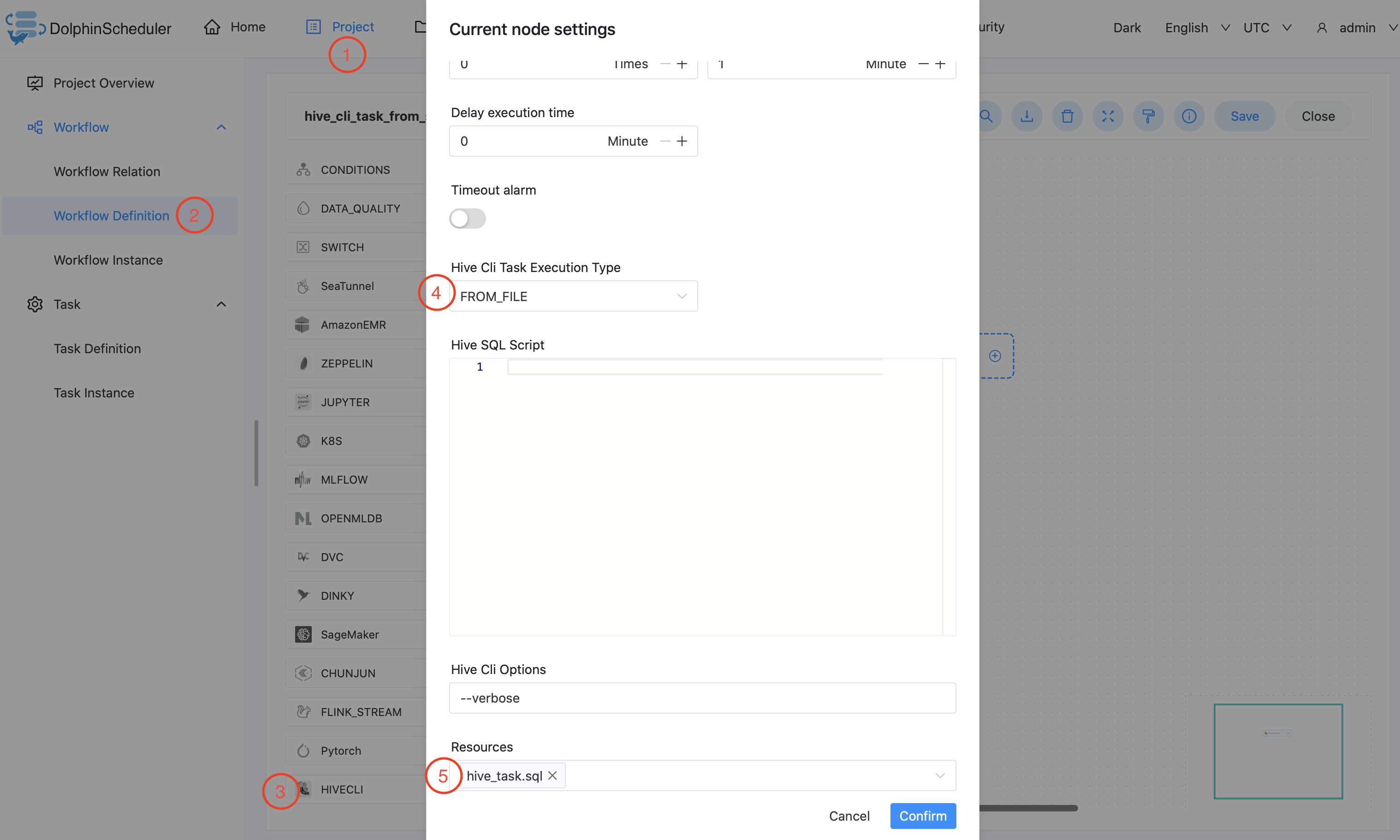This screenshot has width=1400, height=840.
Task: Click the fullscreen expand icon in toolbar
Action: pos(1108,117)
